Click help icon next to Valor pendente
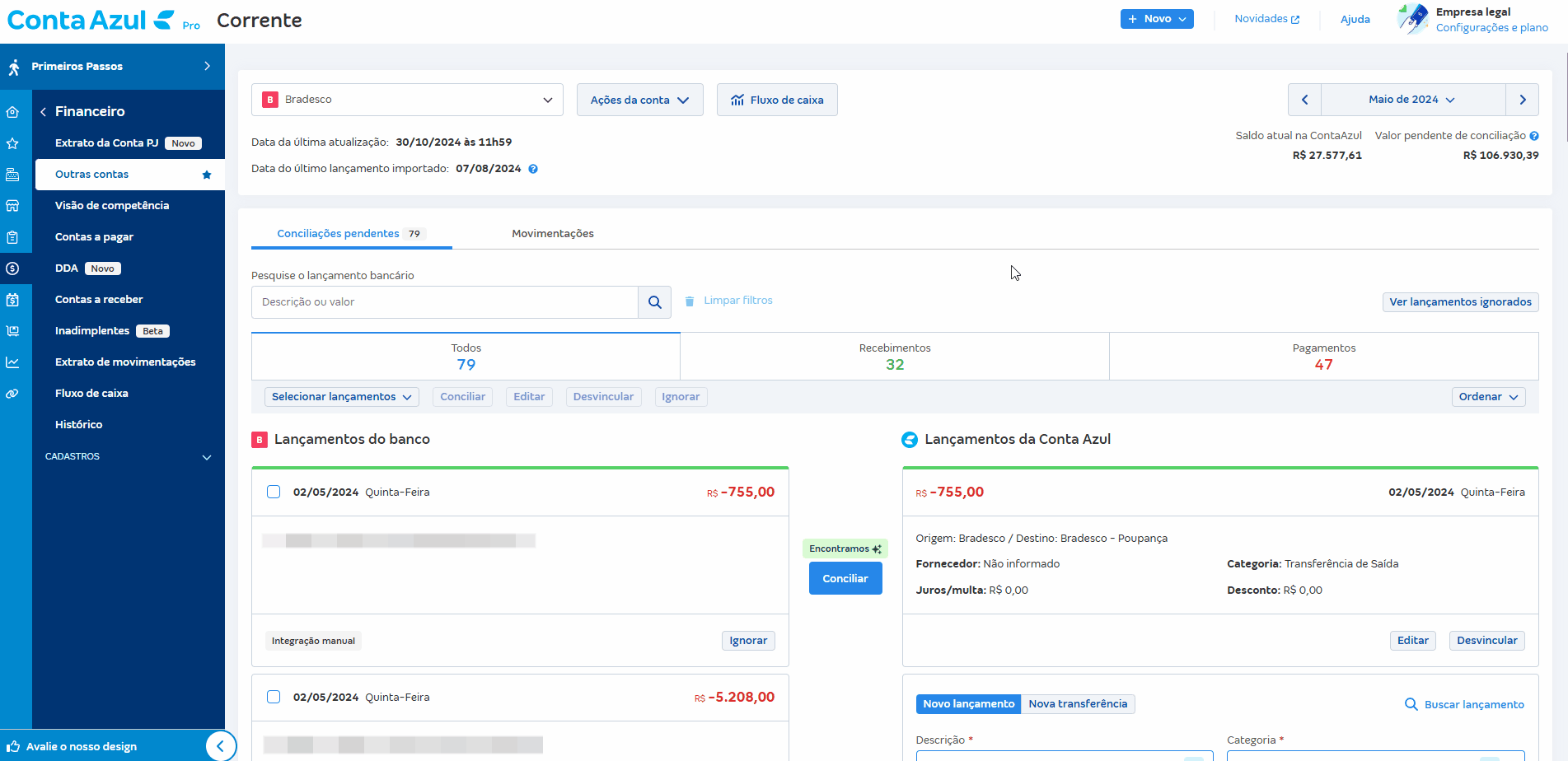 point(1533,136)
